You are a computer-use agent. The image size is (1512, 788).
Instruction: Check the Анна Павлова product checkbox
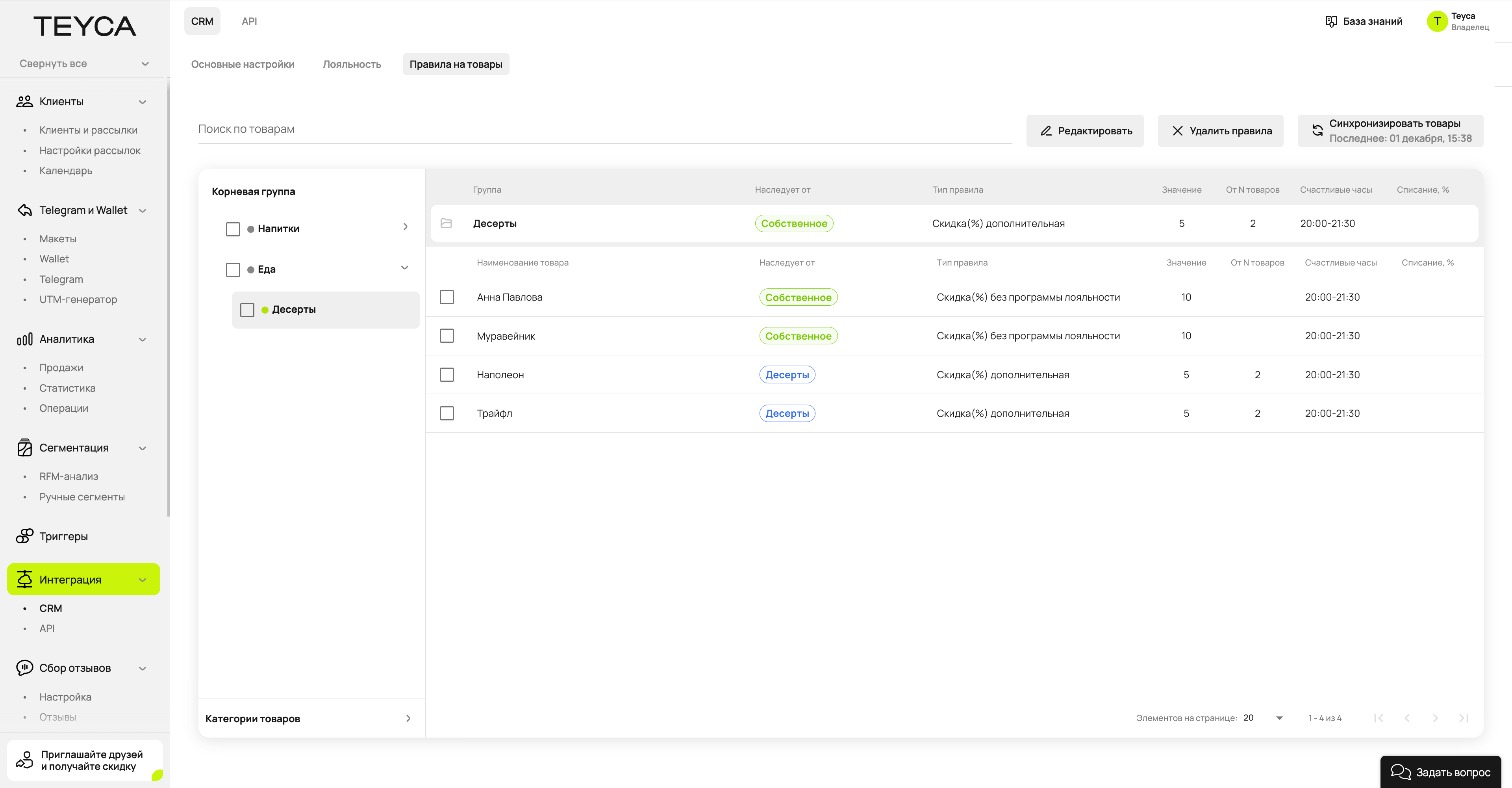coord(447,297)
